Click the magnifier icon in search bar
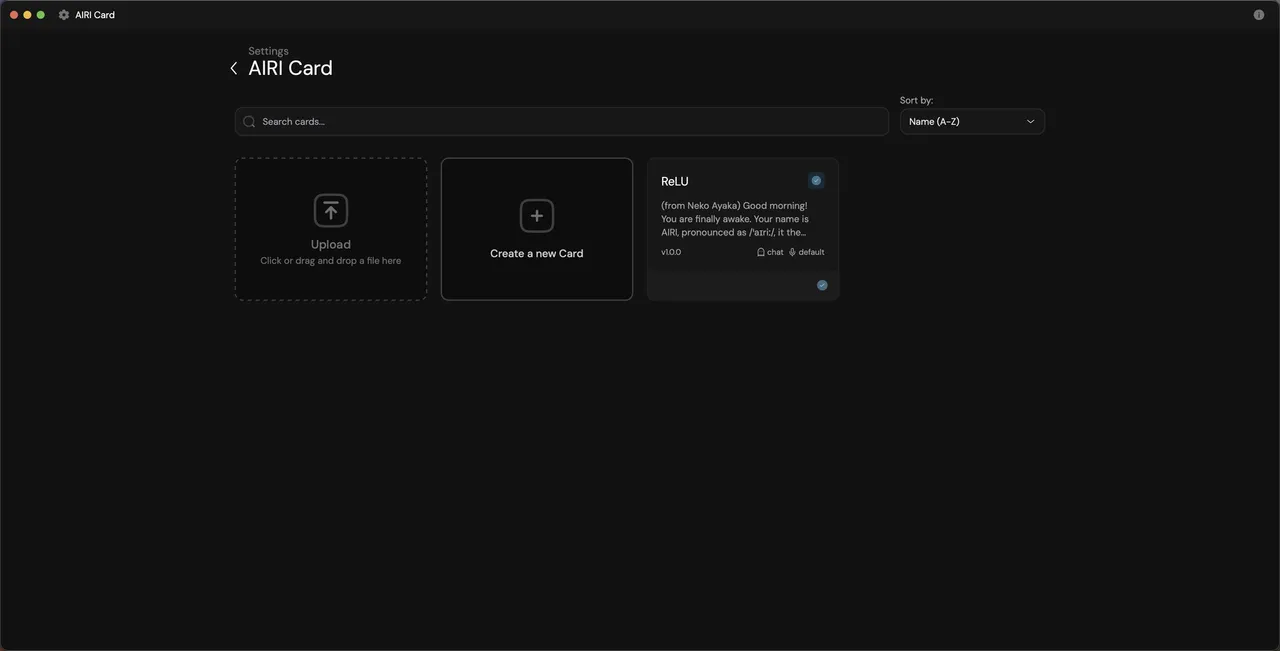Image resolution: width=1280 pixels, height=651 pixels. point(249,122)
